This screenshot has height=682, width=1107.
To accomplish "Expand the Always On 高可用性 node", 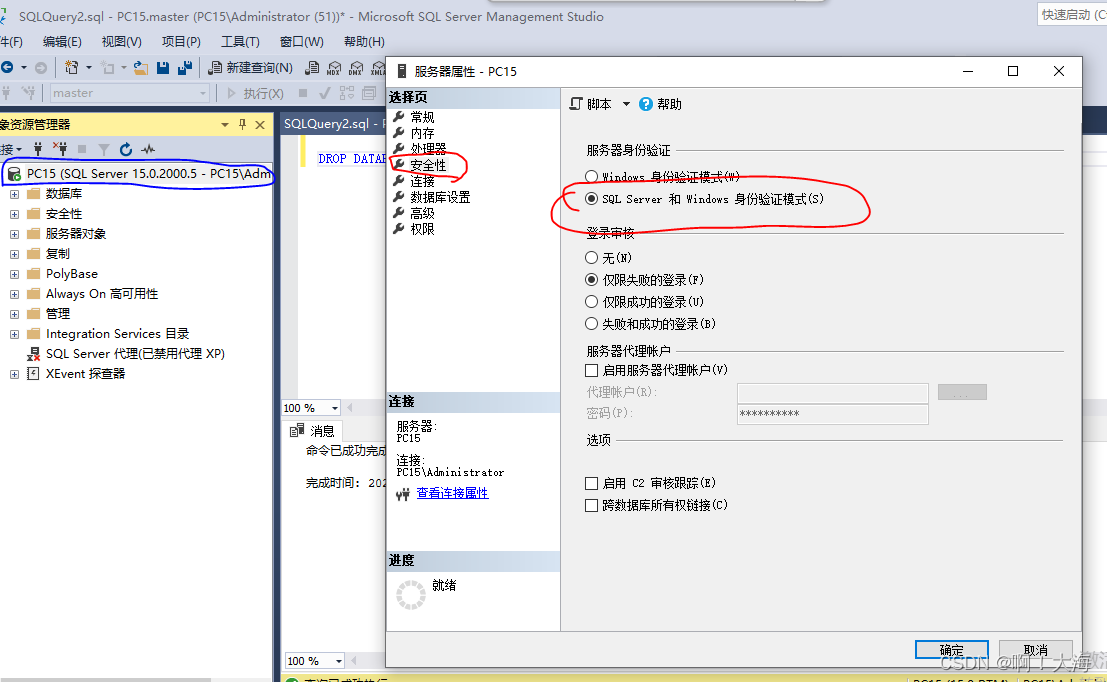I will click(14, 294).
